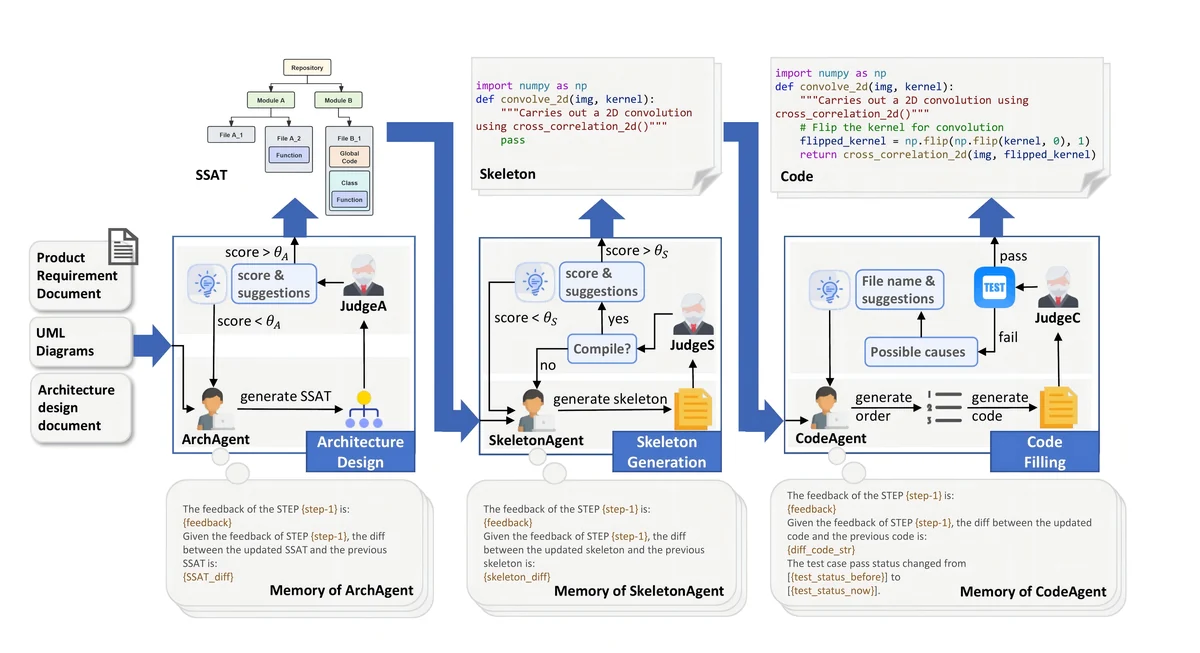This screenshot has height=653, width=1200.
Task: Click the Code Filling stage label
Action: pos(1045,452)
